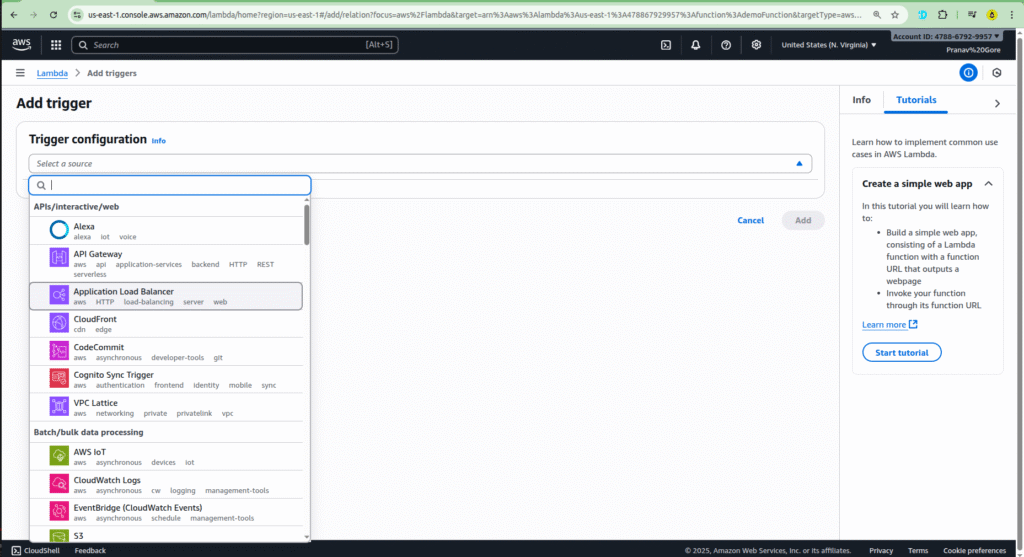Open the notifications bell

[x=696, y=45]
